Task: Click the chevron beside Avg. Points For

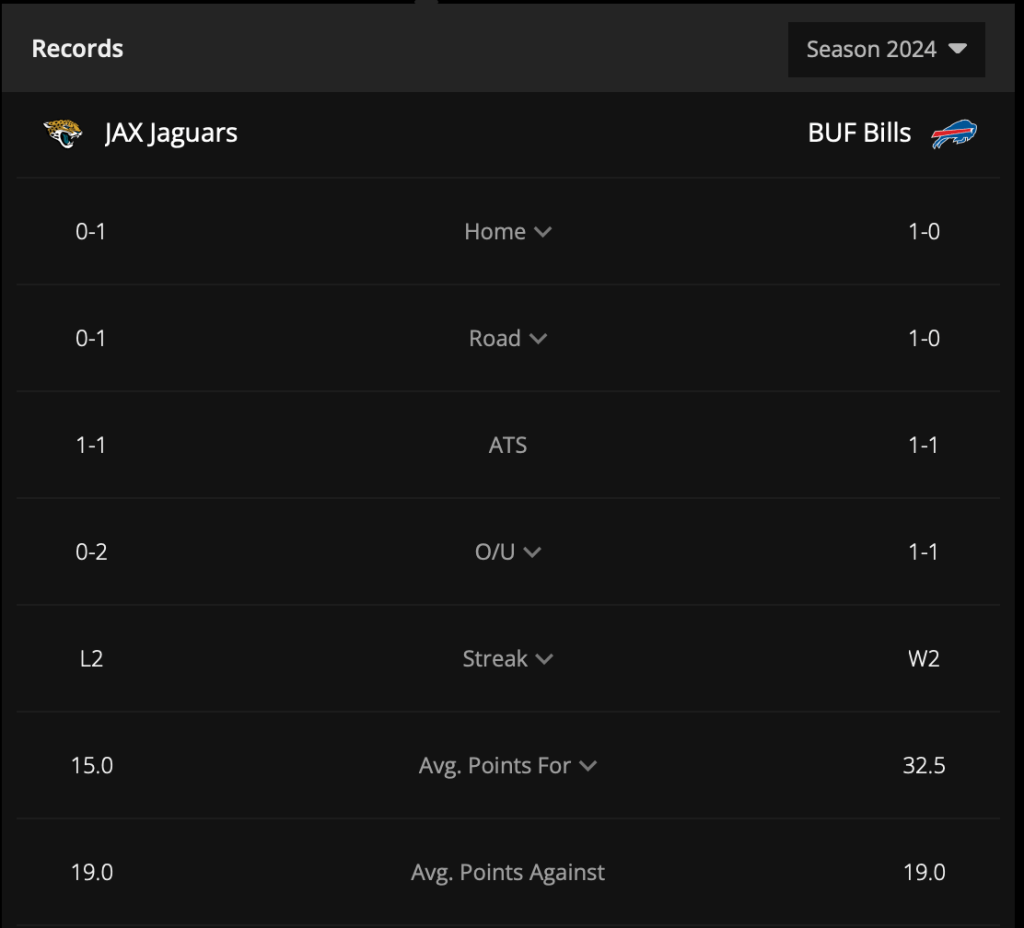Action: [x=588, y=766]
